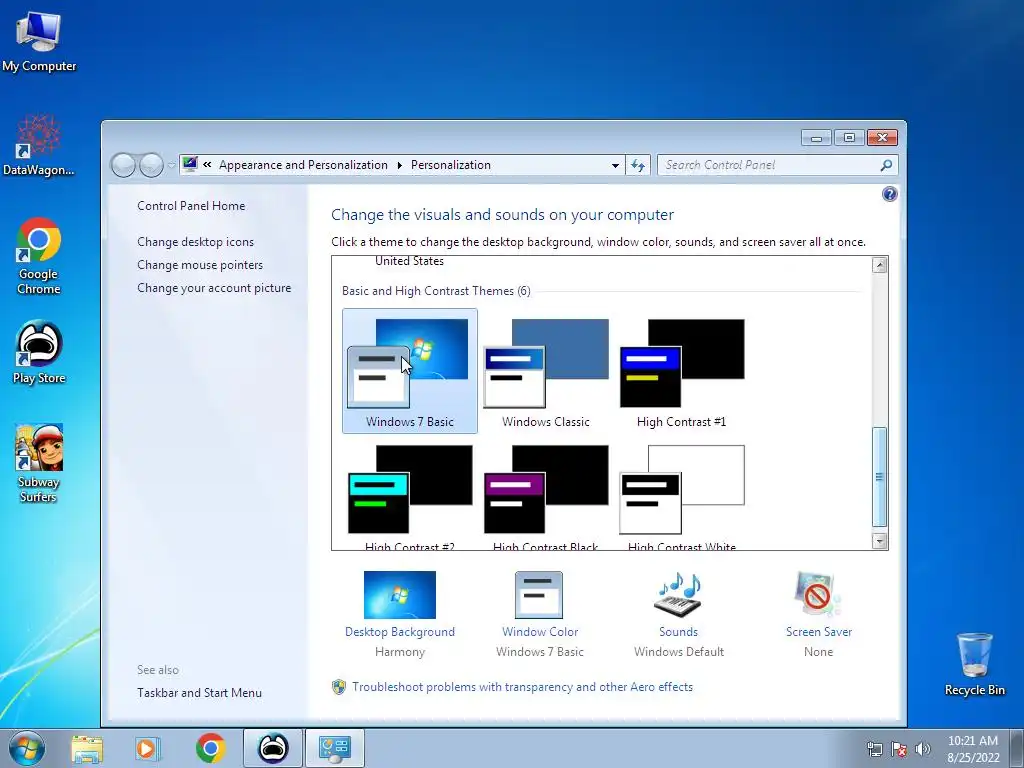Open the Desktop Background settings icon
The height and width of the screenshot is (768, 1024).
point(400,594)
